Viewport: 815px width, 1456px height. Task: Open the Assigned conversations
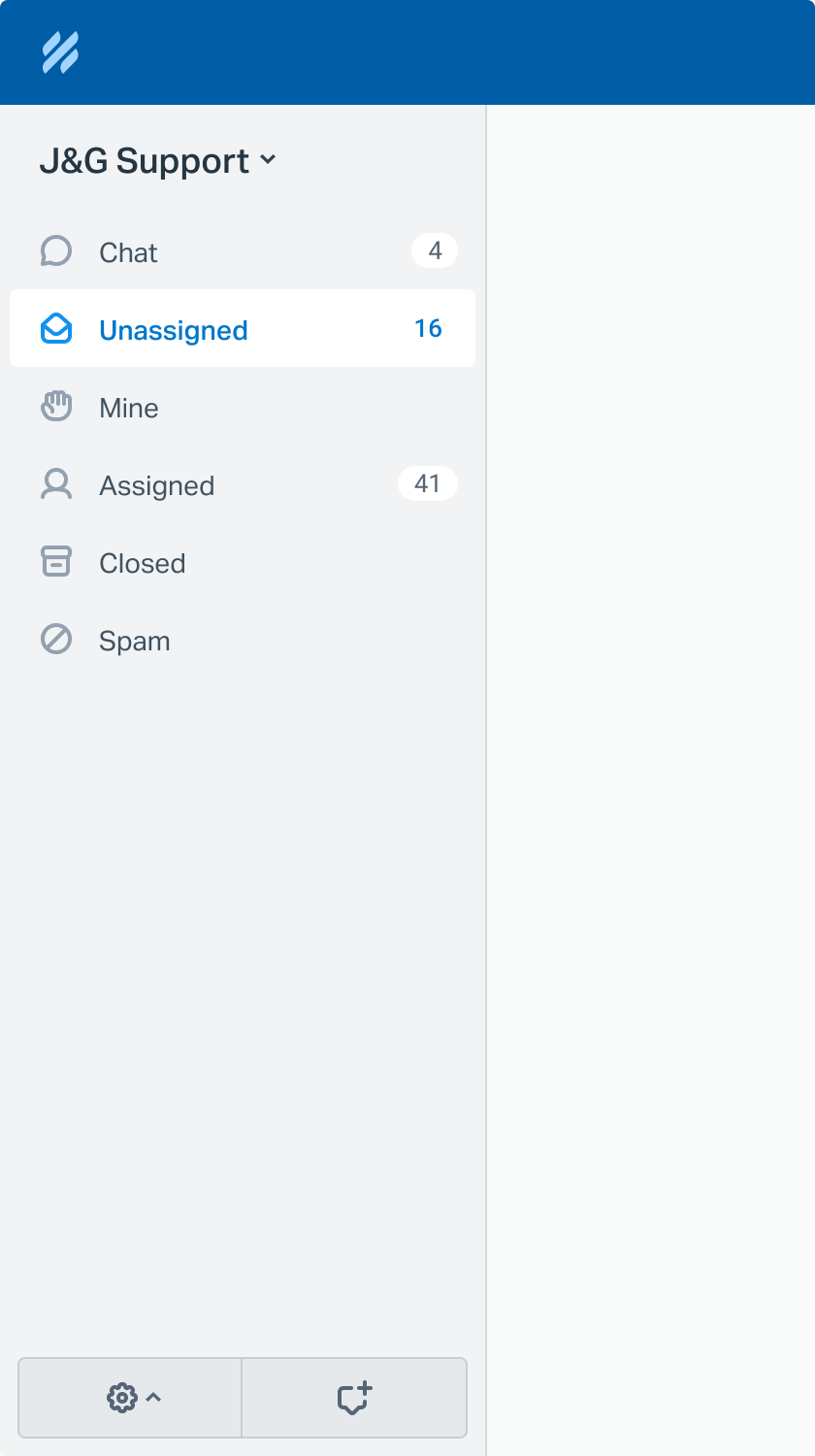click(156, 484)
